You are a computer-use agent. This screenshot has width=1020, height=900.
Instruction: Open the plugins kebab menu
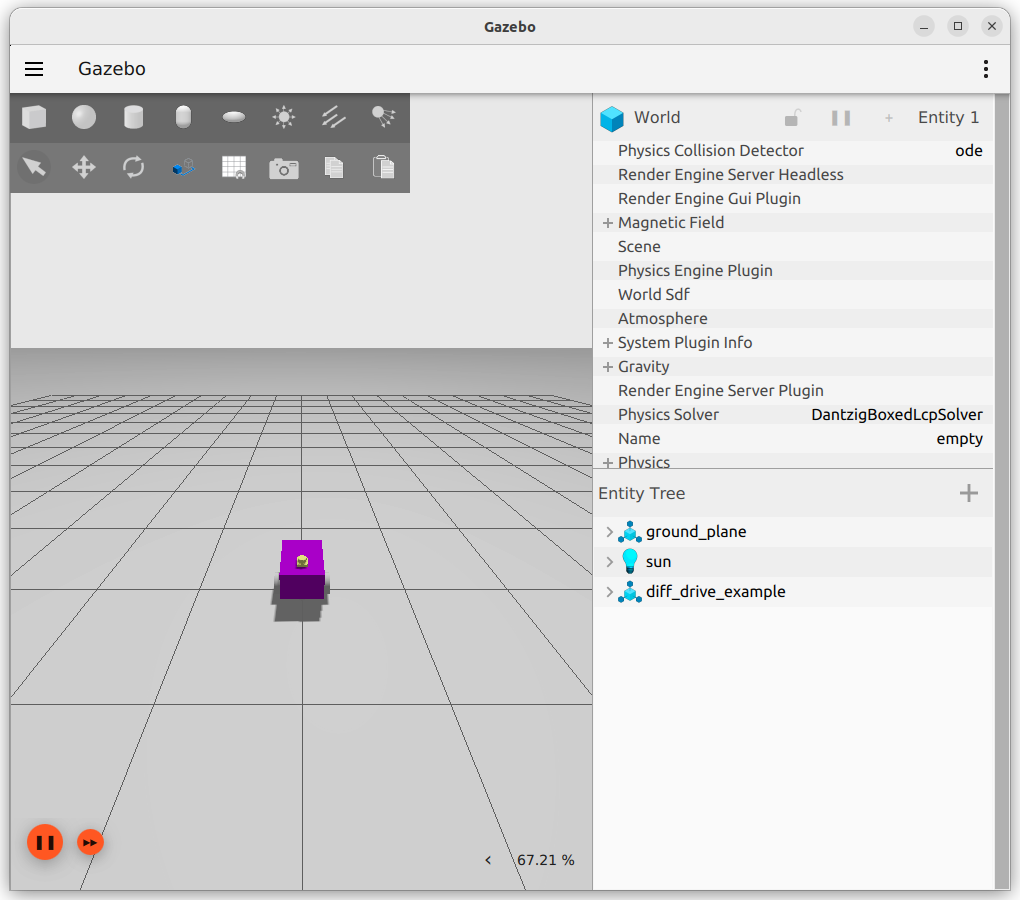(x=986, y=69)
